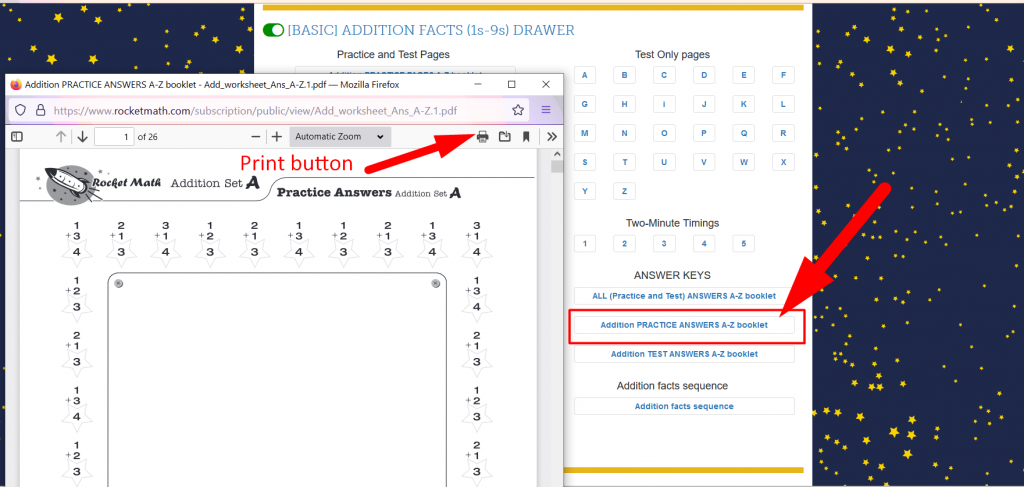Open Addition TEST ANSWERS A-Z booklet
The width and height of the screenshot is (1024, 487).
[684, 354]
